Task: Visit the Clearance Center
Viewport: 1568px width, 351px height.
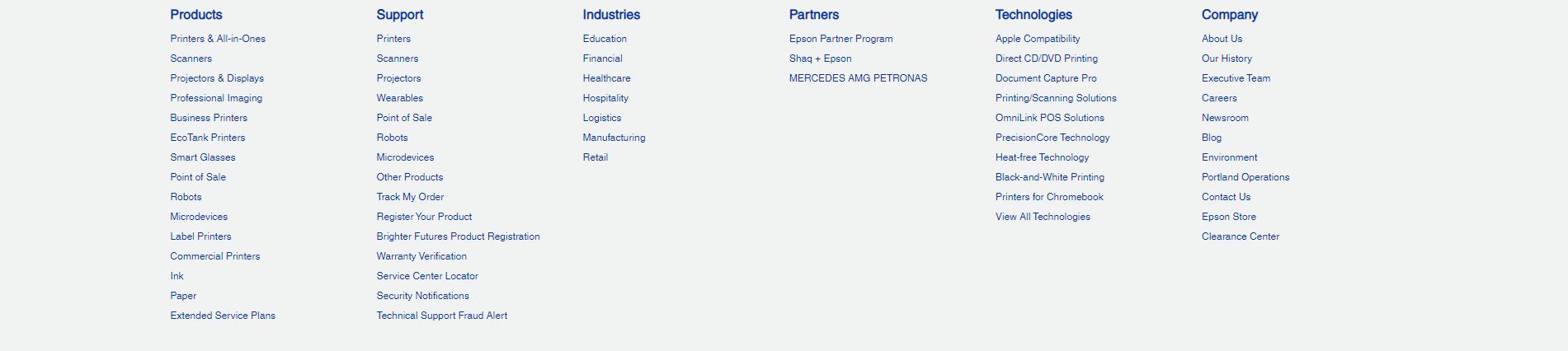Action: click(x=1241, y=236)
